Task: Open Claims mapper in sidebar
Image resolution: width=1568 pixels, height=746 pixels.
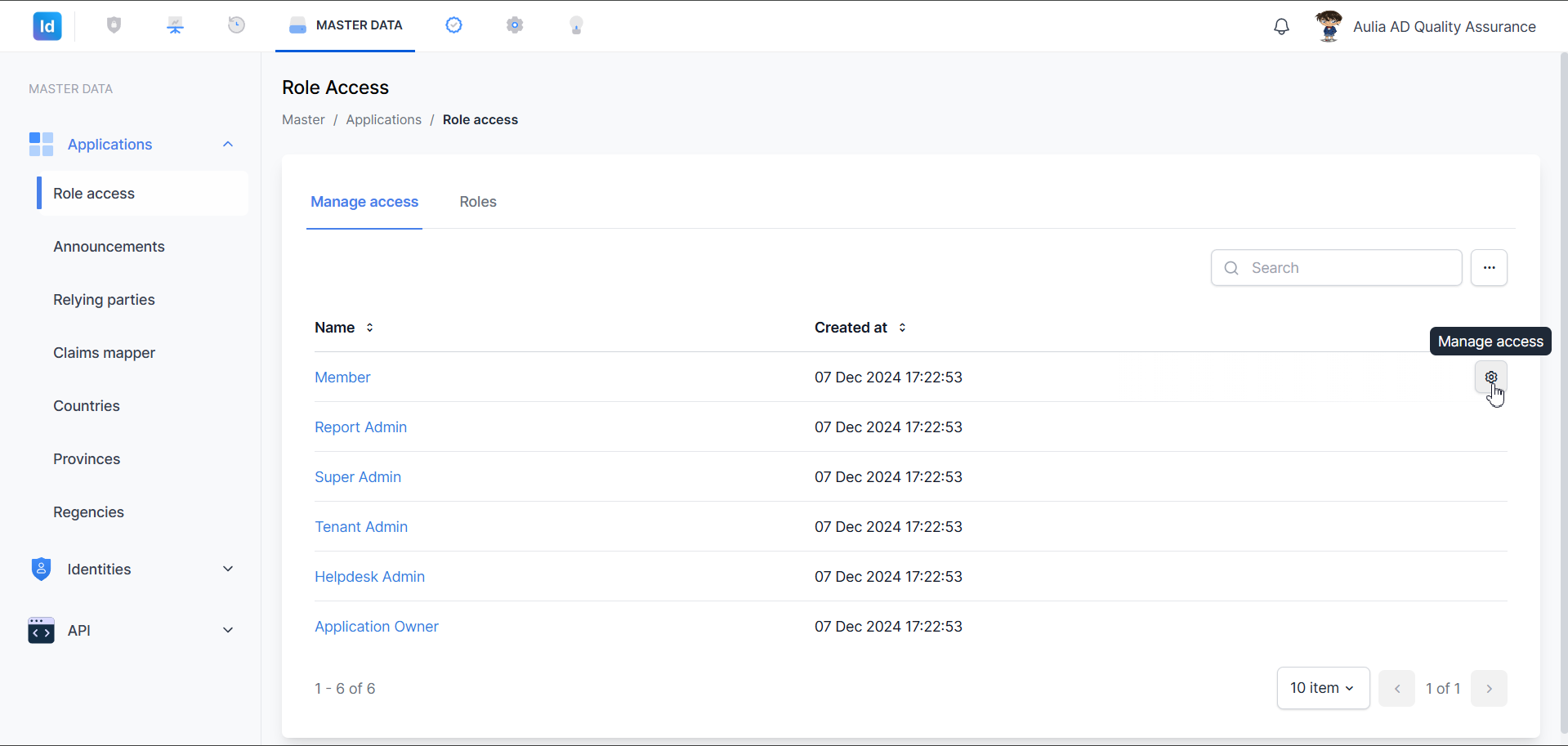Action: click(x=104, y=353)
